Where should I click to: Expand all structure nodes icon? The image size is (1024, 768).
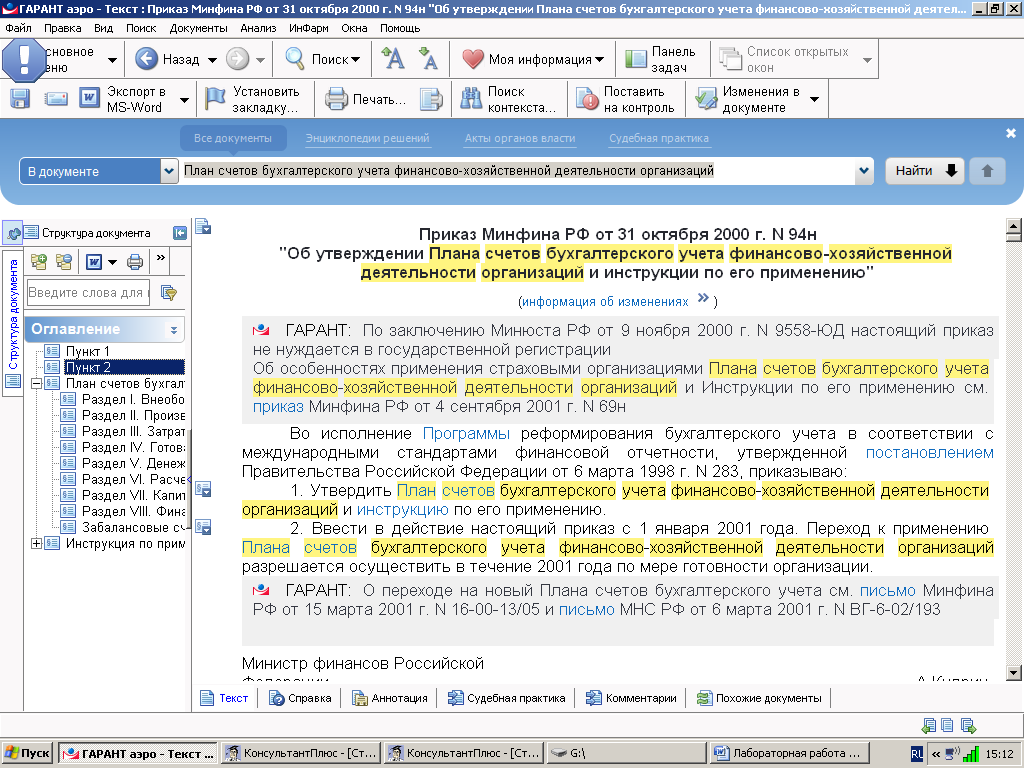39,262
